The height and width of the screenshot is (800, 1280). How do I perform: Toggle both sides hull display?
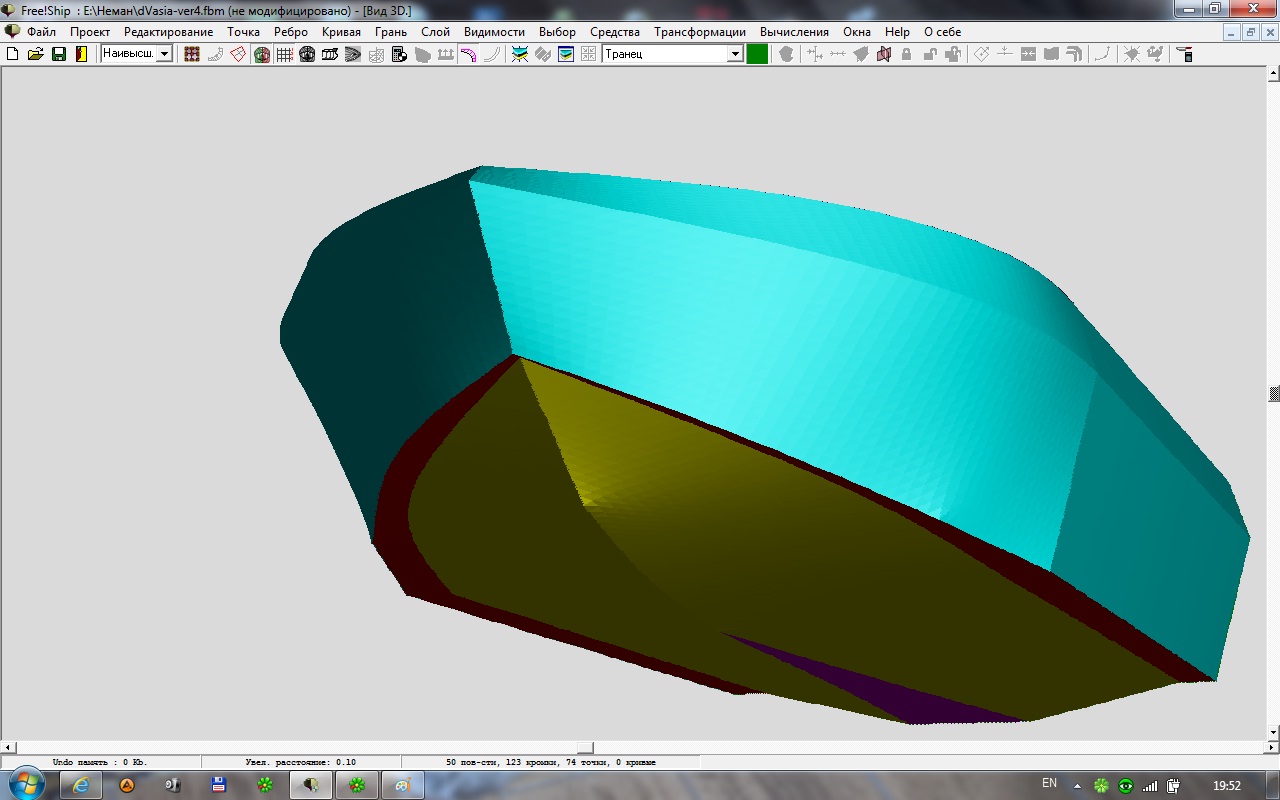[262, 54]
